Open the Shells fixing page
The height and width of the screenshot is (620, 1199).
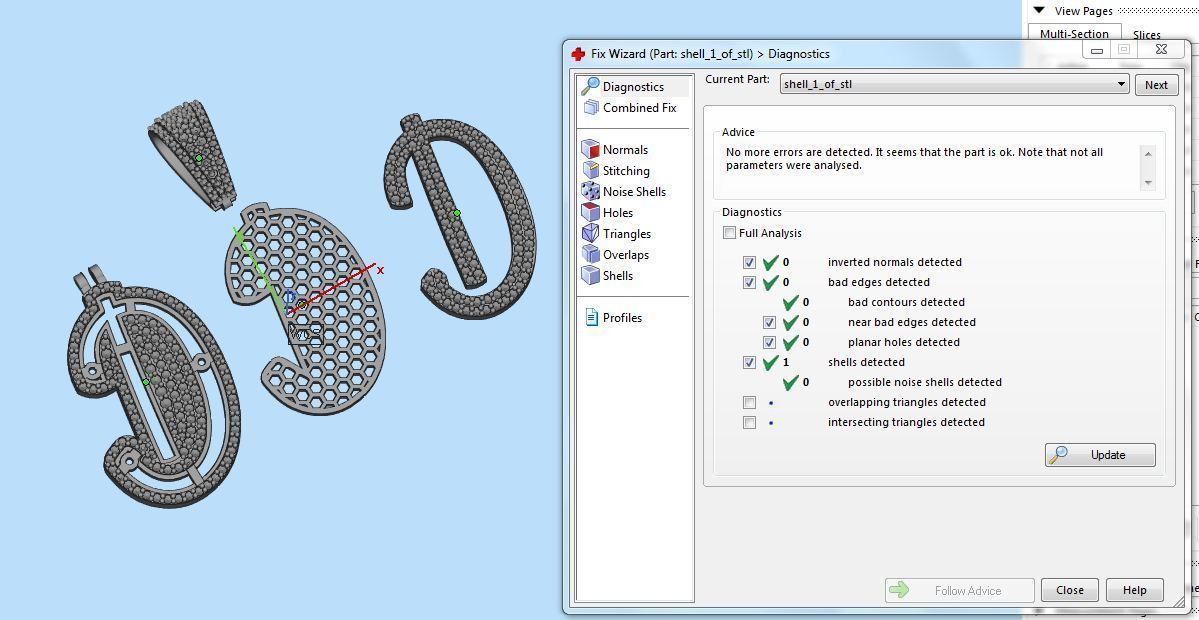click(x=607, y=275)
